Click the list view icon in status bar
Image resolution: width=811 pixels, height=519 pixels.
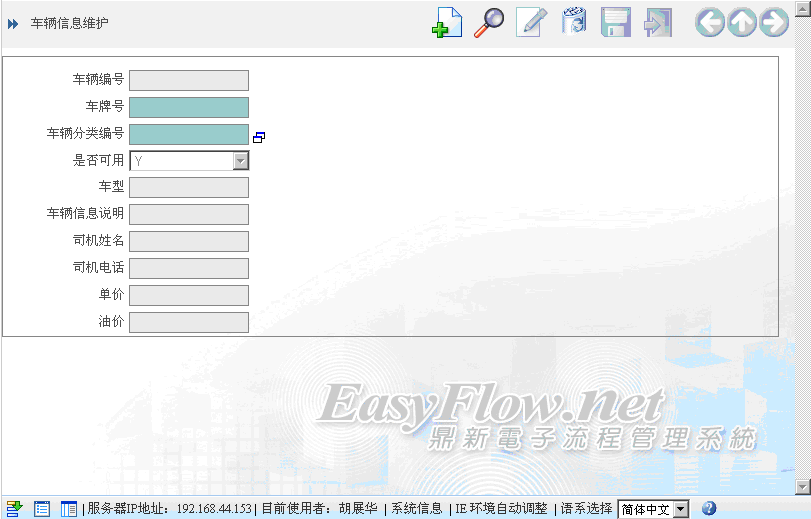tap(42, 508)
